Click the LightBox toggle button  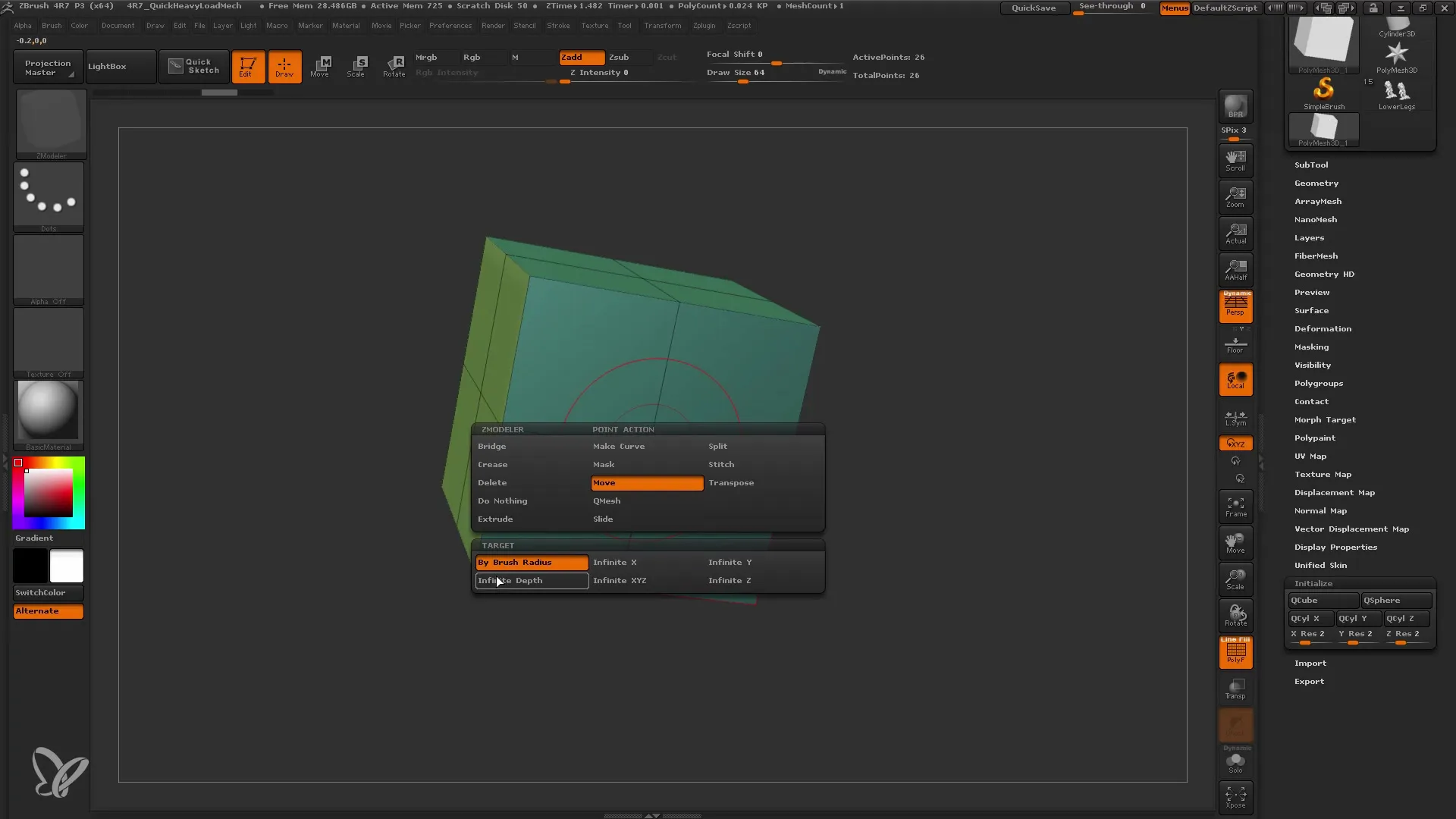coord(108,65)
